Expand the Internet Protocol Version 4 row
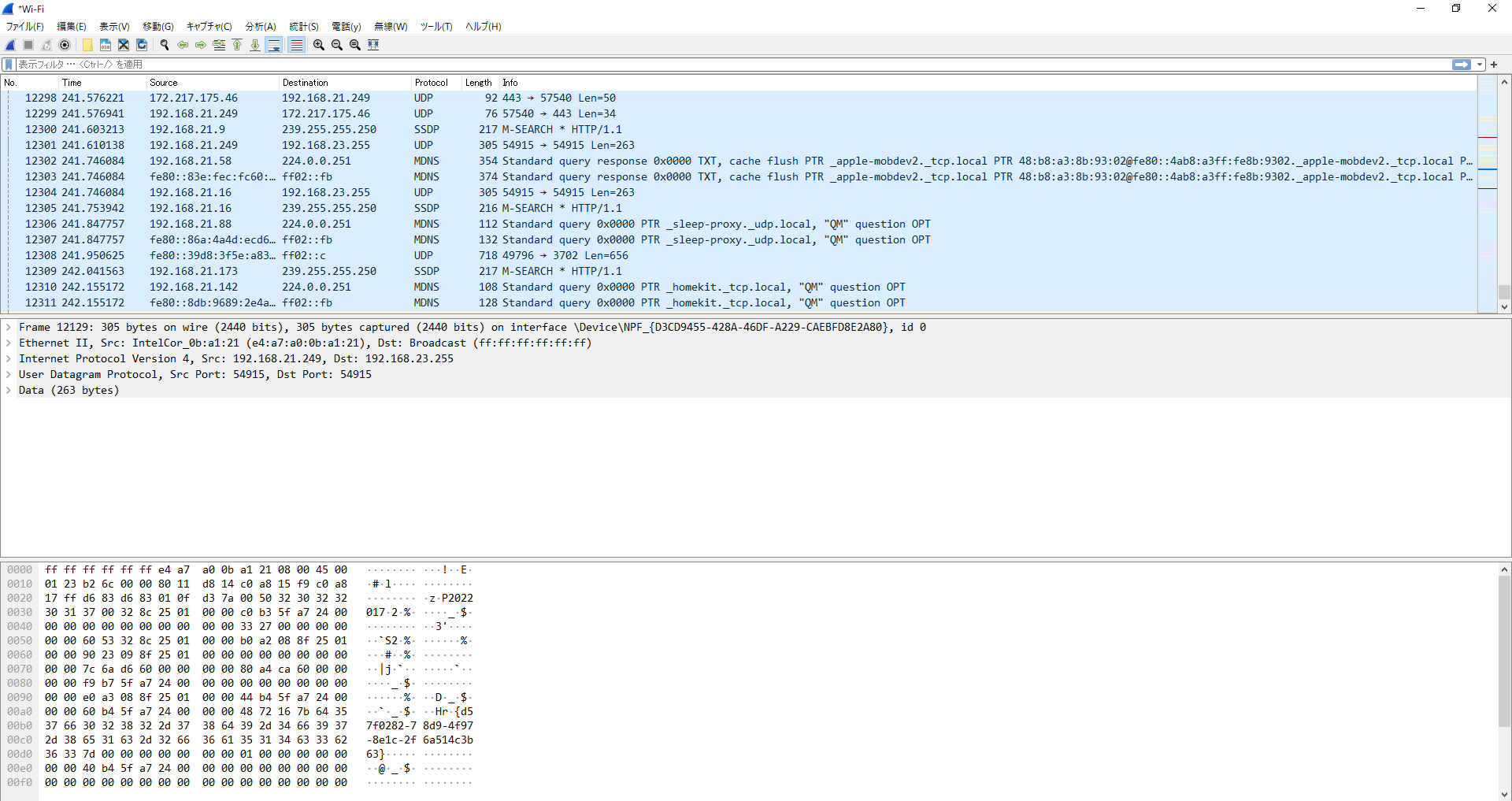Screen dimensions: 1512x801 click(9, 358)
